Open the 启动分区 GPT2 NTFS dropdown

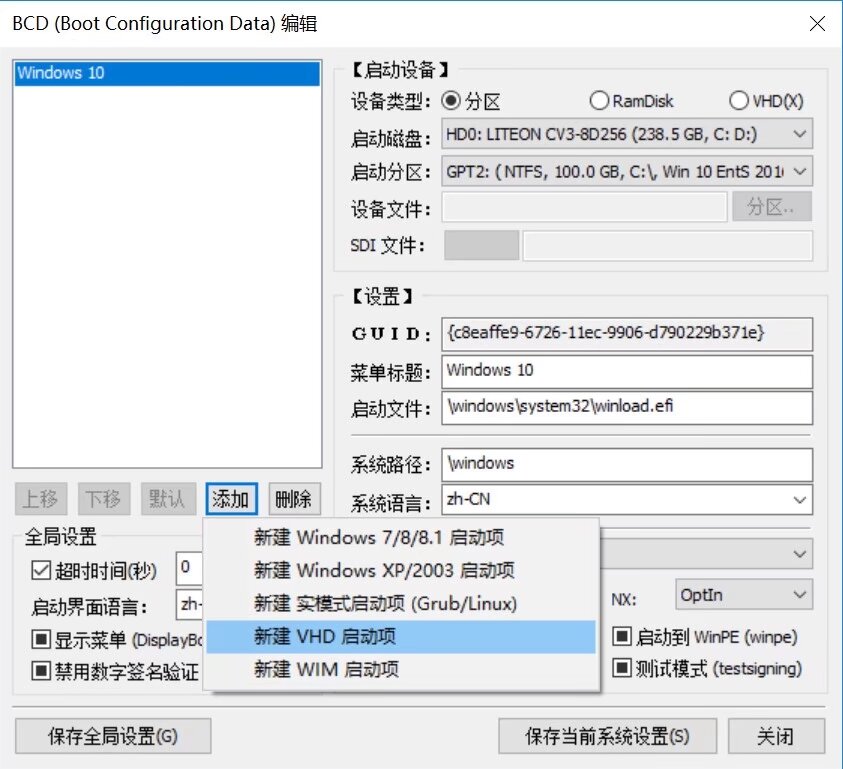point(627,172)
